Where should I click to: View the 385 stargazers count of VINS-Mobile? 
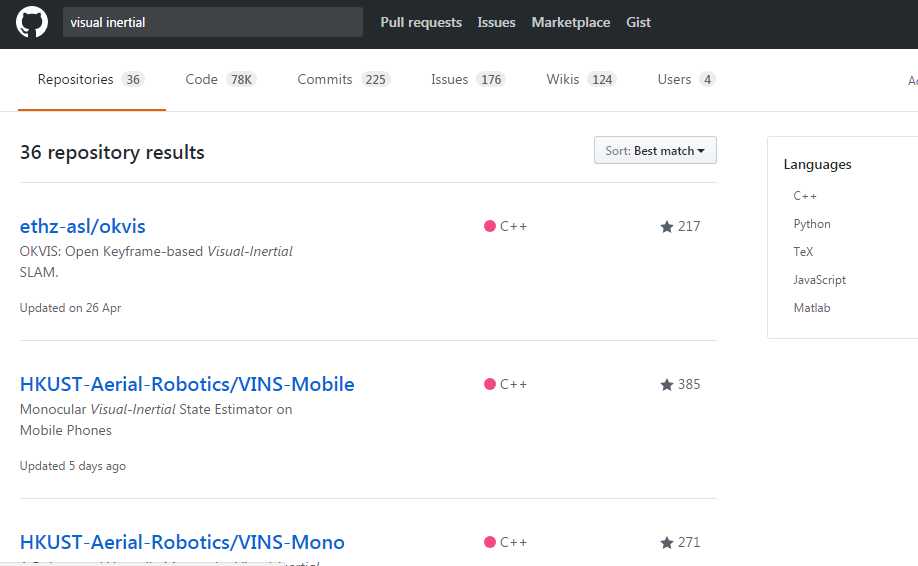(x=688, y=385)
